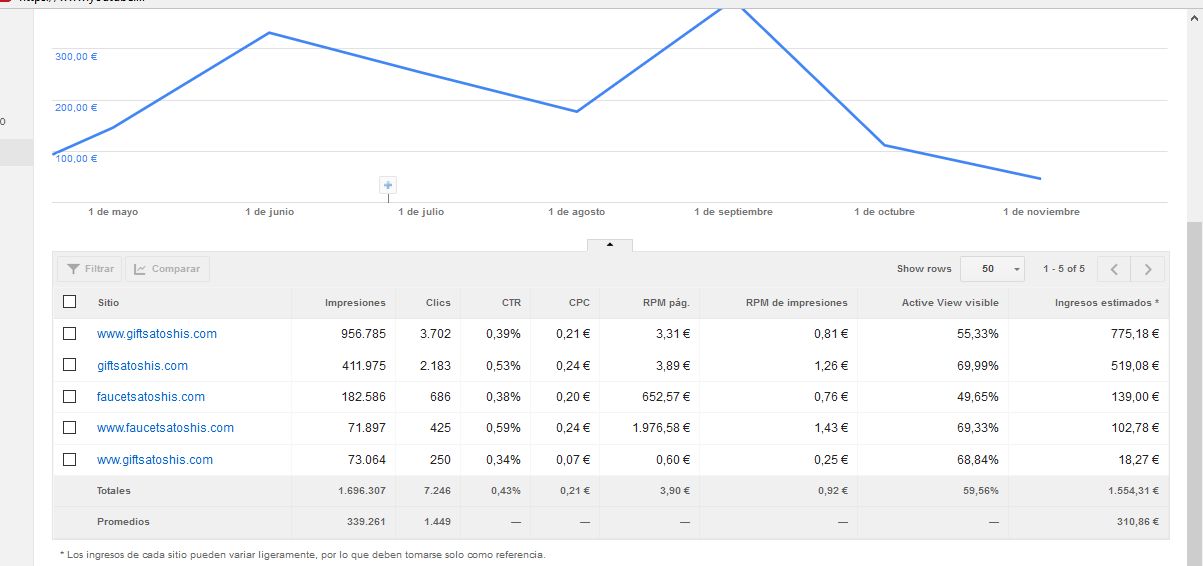Sort by the CTR column header
The image size is (1203, 566).
click(511, 302)
